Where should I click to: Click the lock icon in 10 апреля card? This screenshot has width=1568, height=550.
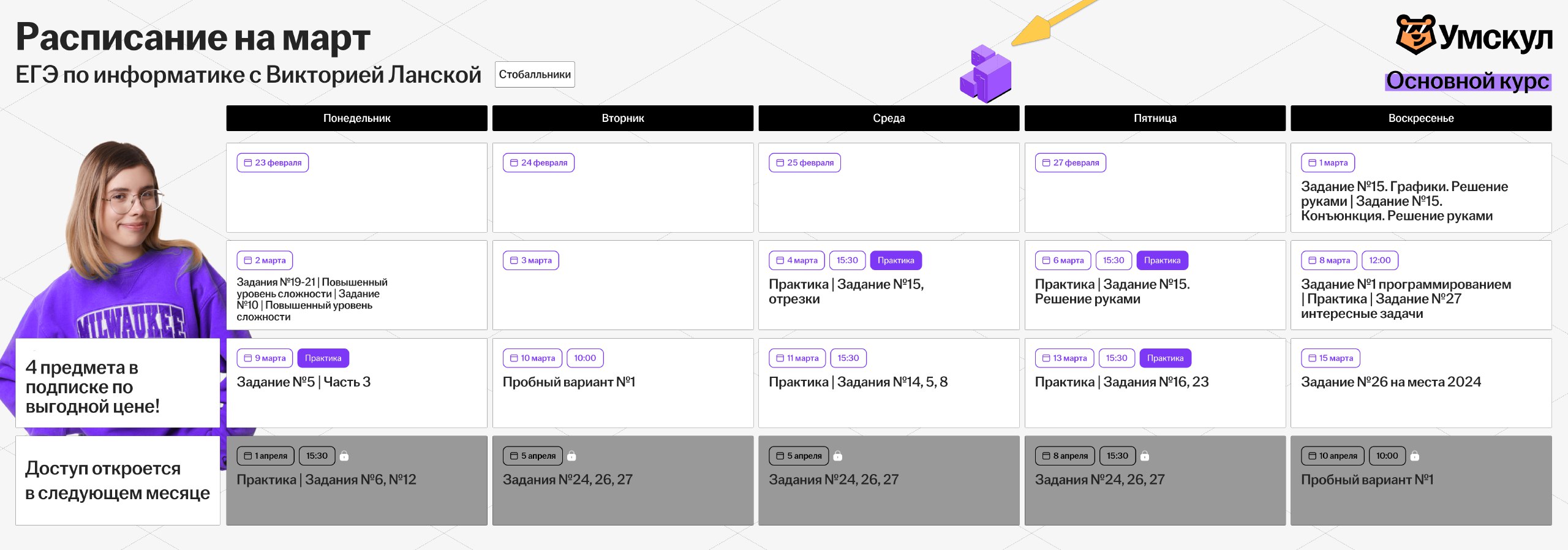coord(1414,456)
